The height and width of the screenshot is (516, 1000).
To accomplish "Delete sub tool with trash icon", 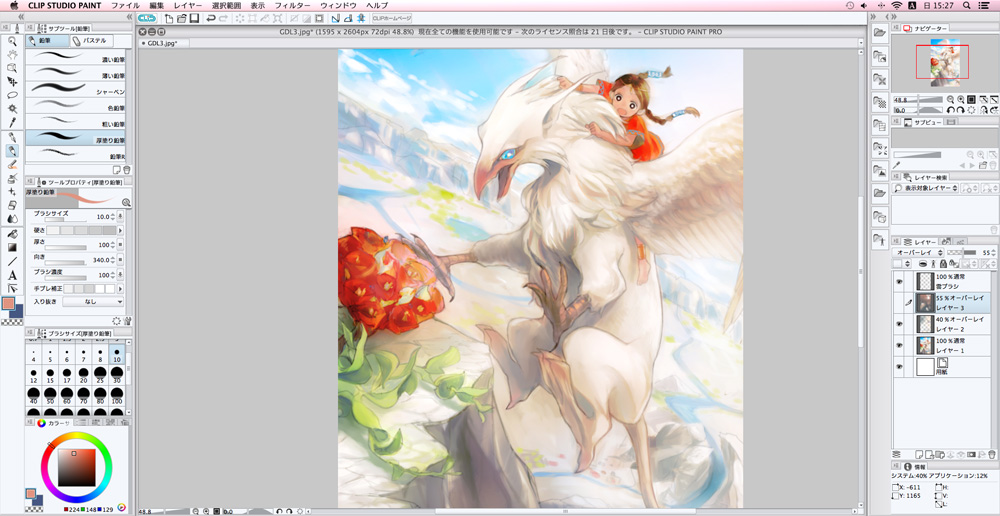I will click(126, 170).
